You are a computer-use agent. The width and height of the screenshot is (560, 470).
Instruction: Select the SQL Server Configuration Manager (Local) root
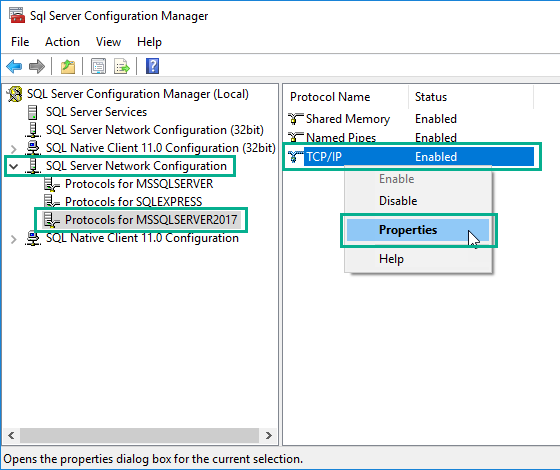[x=138, y=94]
